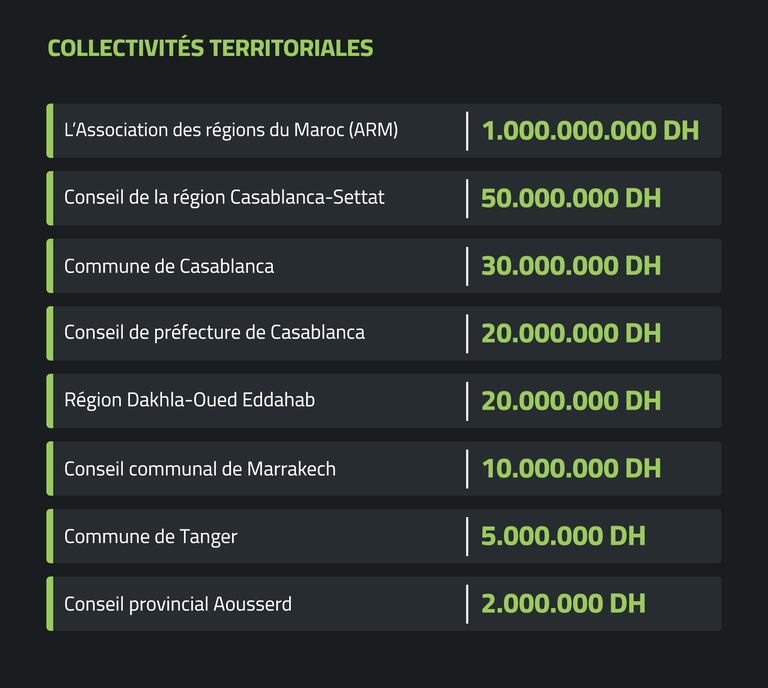This screenshot has width=768, height=688.
Task: Click the green accent bar beside Commune de Tanger
Action: (50, 536)
